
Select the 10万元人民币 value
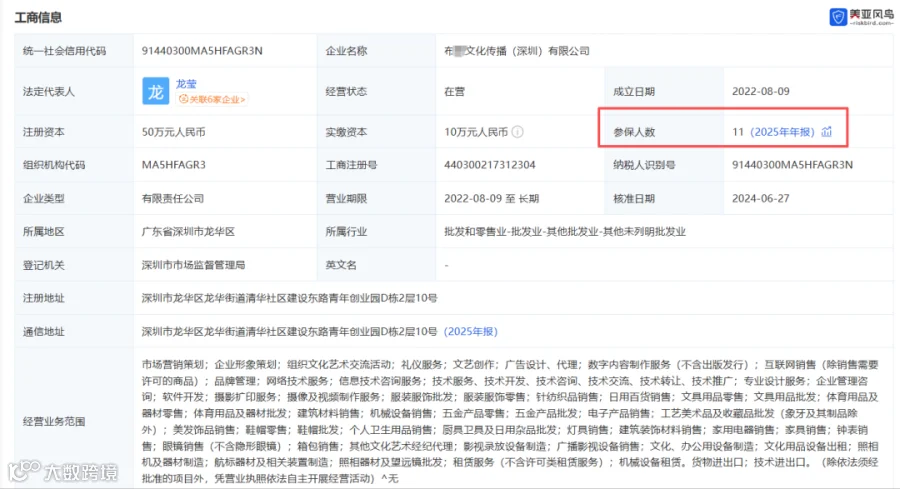[x=476, y=132]
